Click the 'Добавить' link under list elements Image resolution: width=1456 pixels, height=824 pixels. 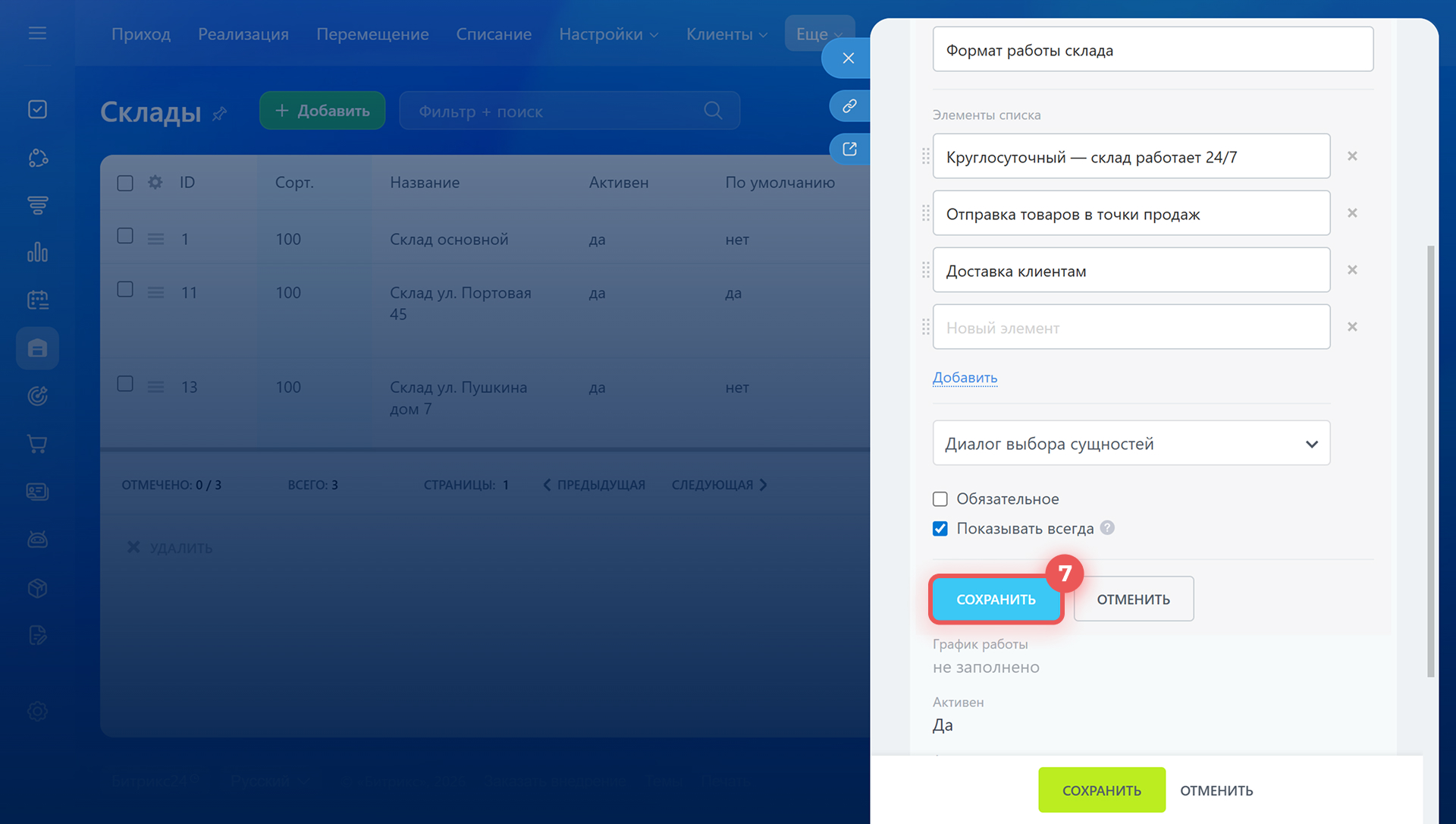[965, 377]
